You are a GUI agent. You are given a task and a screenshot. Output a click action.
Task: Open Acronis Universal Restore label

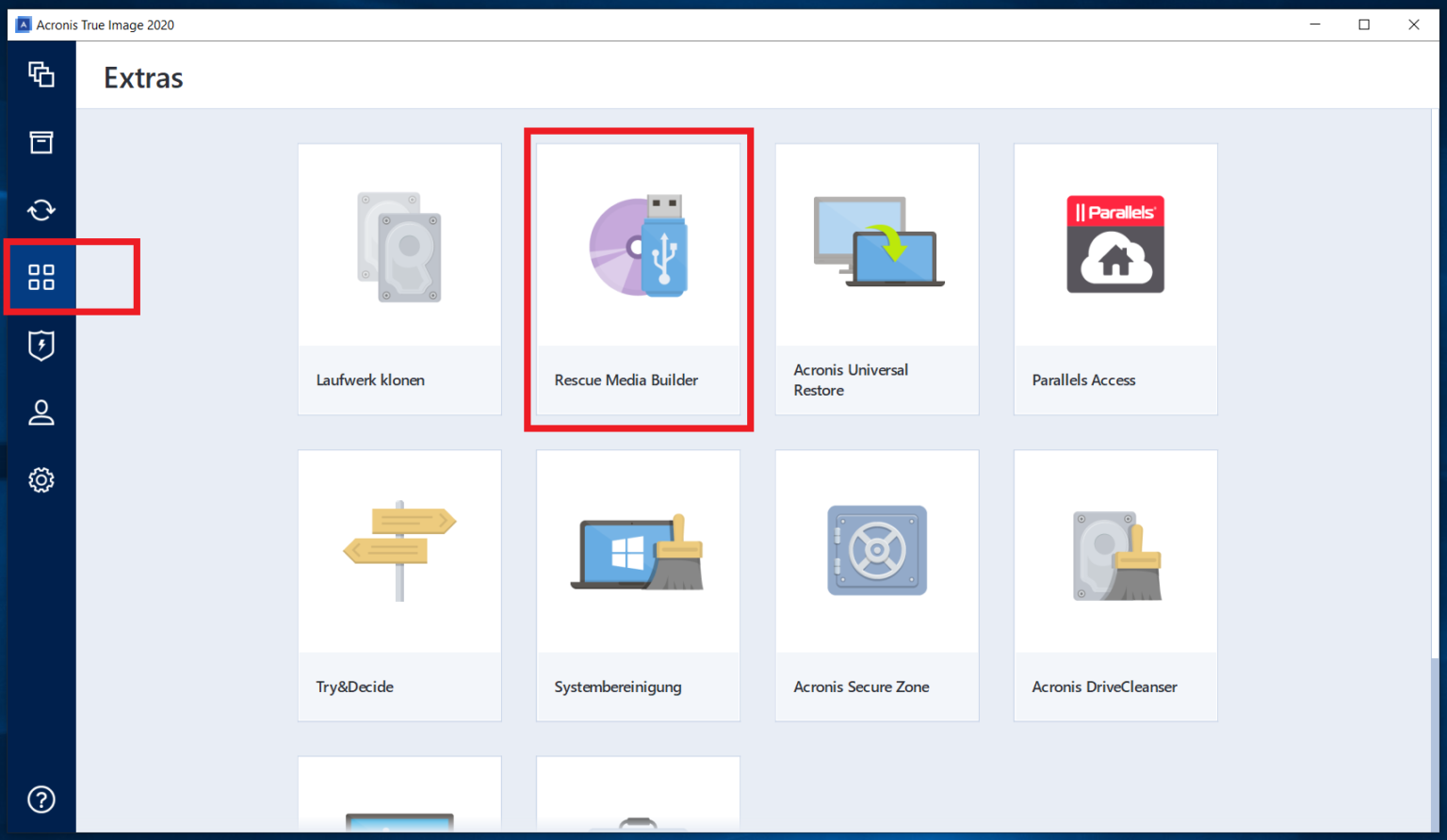[x=851, y=380]
